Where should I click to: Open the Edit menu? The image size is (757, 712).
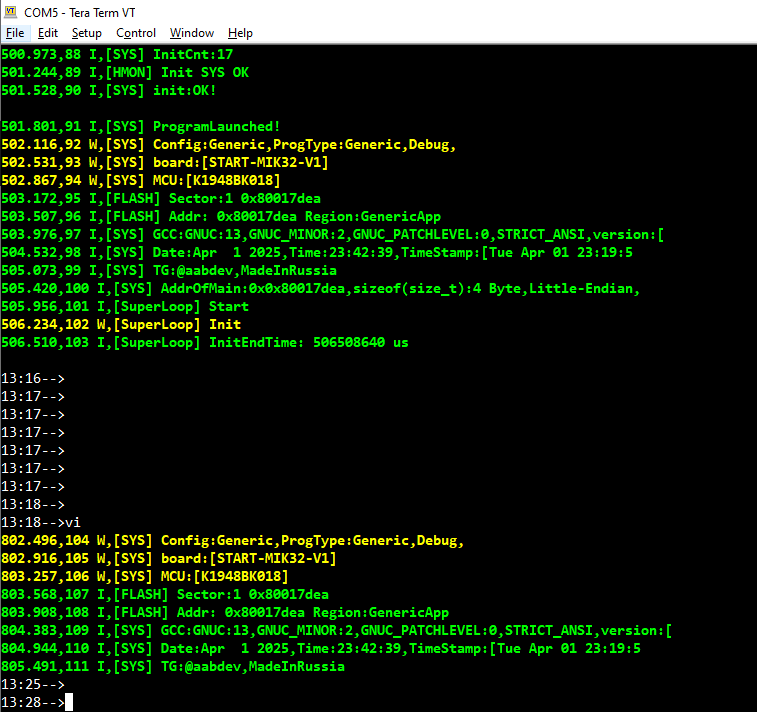click(48, 33)
